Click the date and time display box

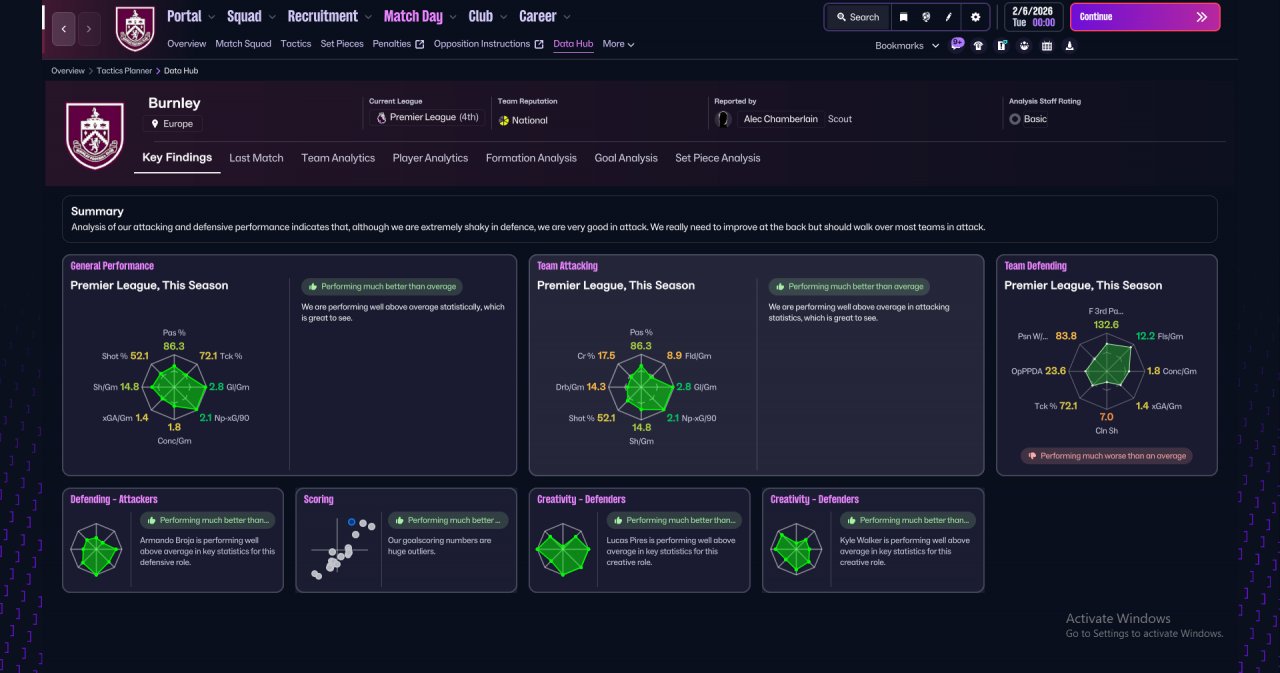1032,17
